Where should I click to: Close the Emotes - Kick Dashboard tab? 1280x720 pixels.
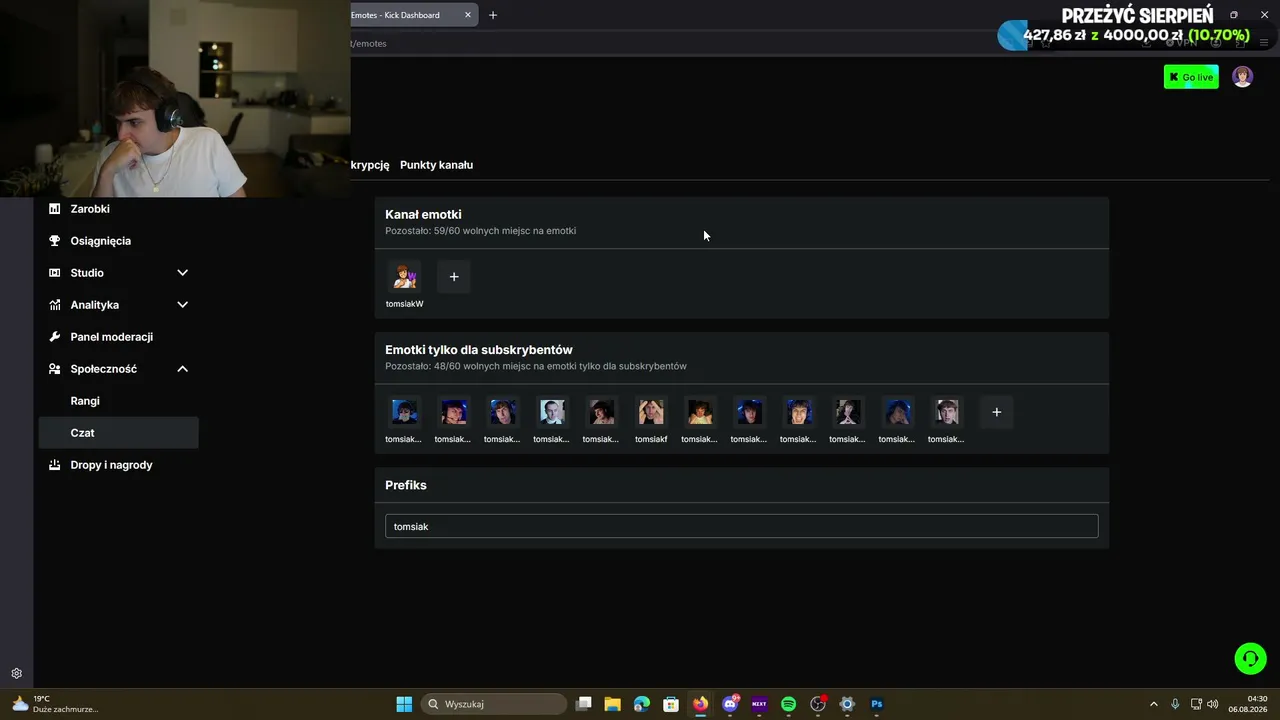click(468, 15)
